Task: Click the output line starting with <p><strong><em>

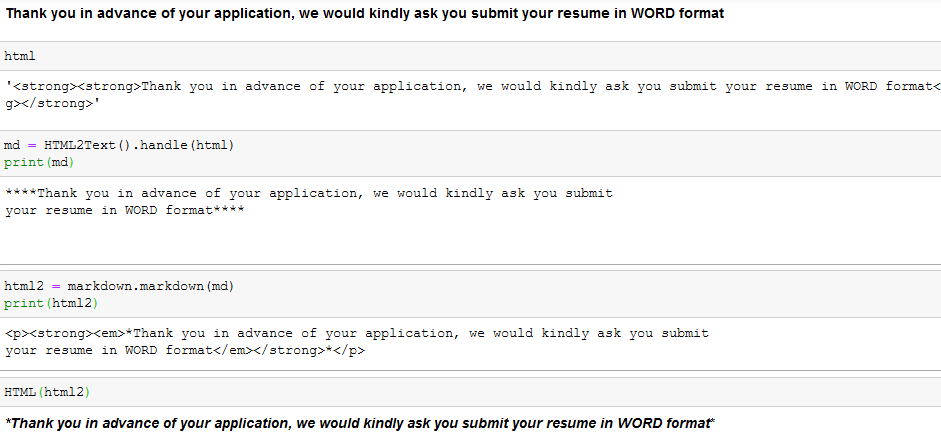Action: click(356, 333)
